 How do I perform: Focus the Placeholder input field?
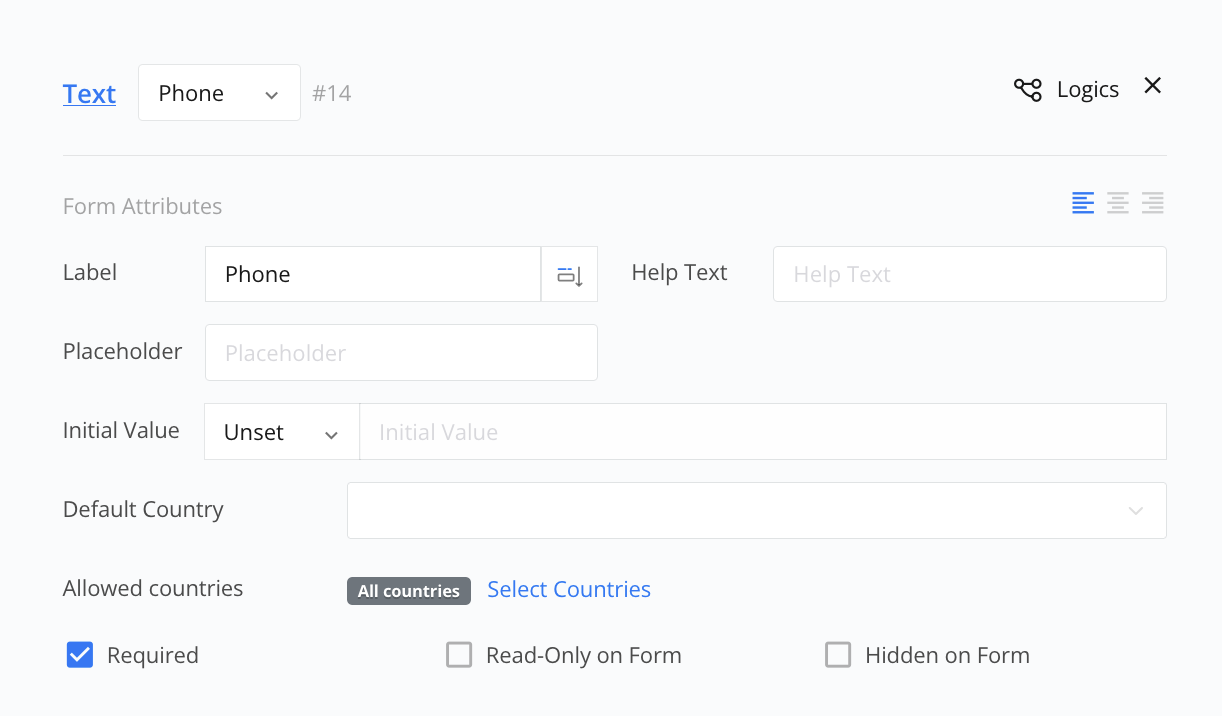(401, 353)
